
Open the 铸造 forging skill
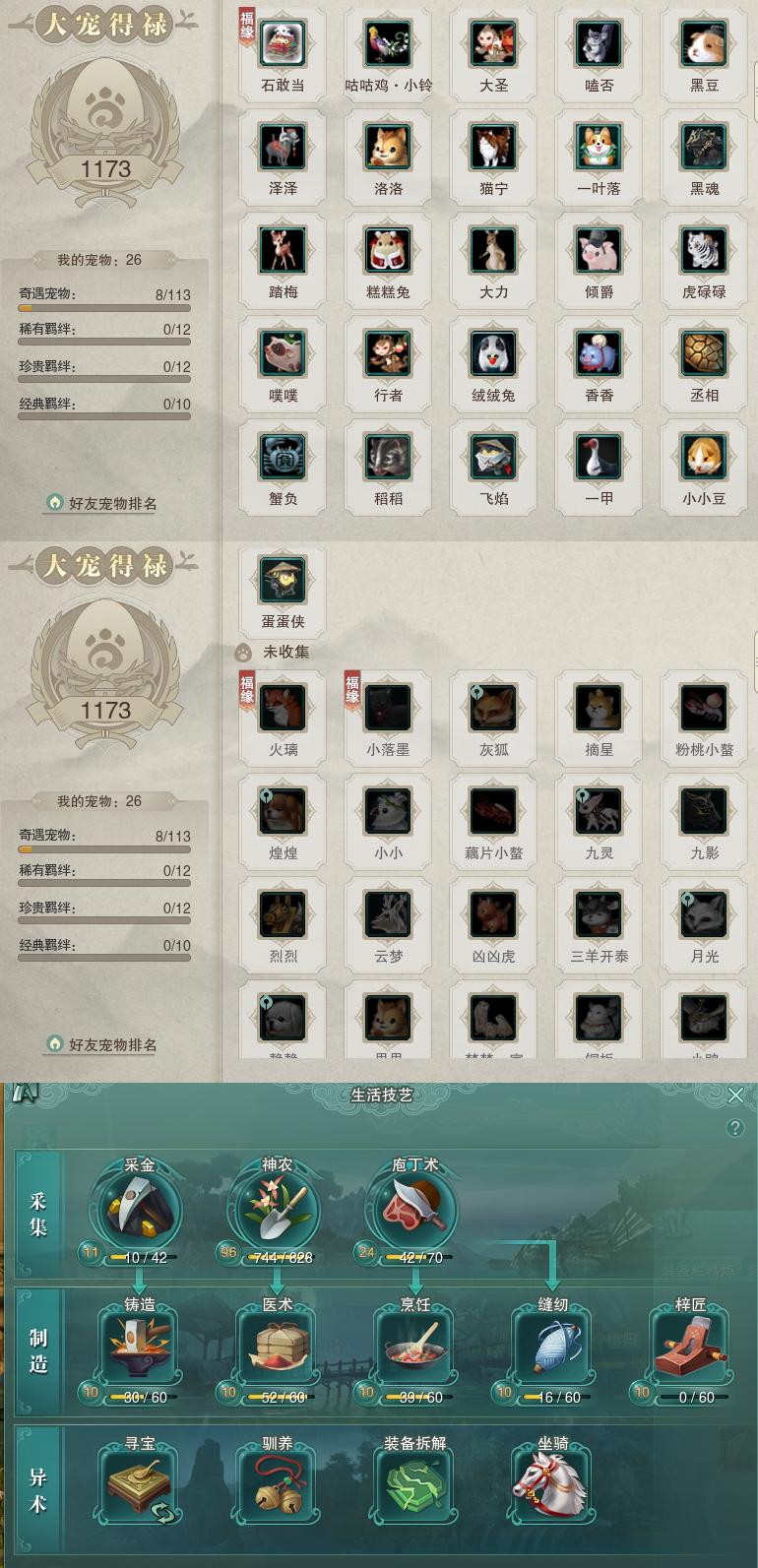click(139, 1348)
